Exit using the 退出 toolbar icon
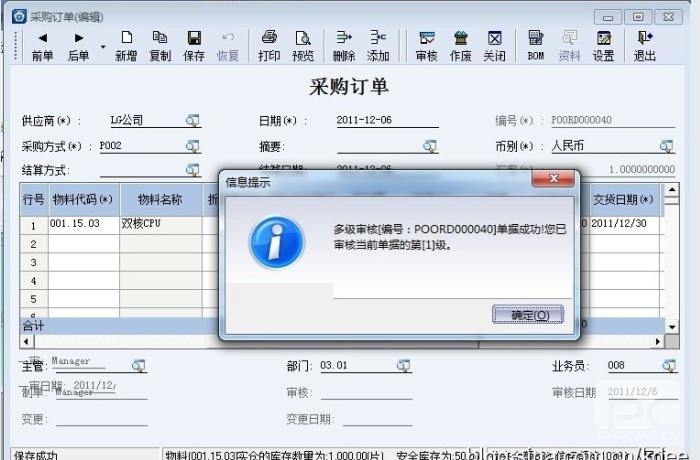 [x=645, y=45]
